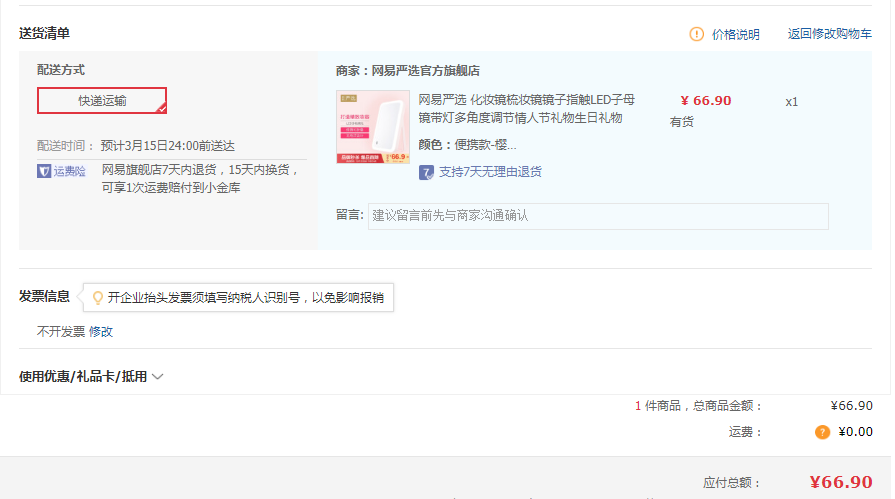
Task: Click the 运费 ¥0.00 value
Action: pos(855,432)
